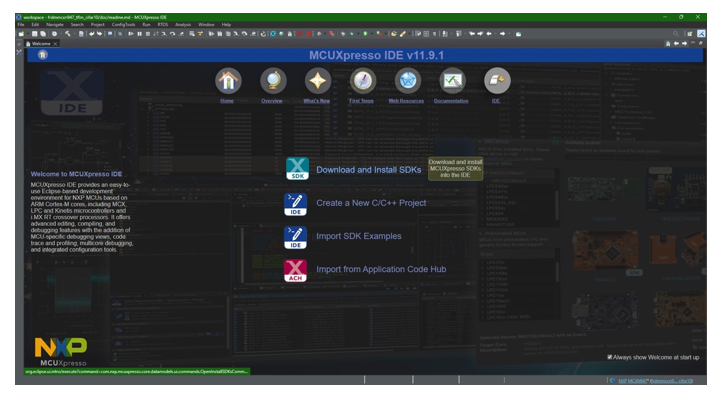Viewport: 725px width, 395px height.
Task: Go to the IDE workbench icon
Action: point(497,81)
